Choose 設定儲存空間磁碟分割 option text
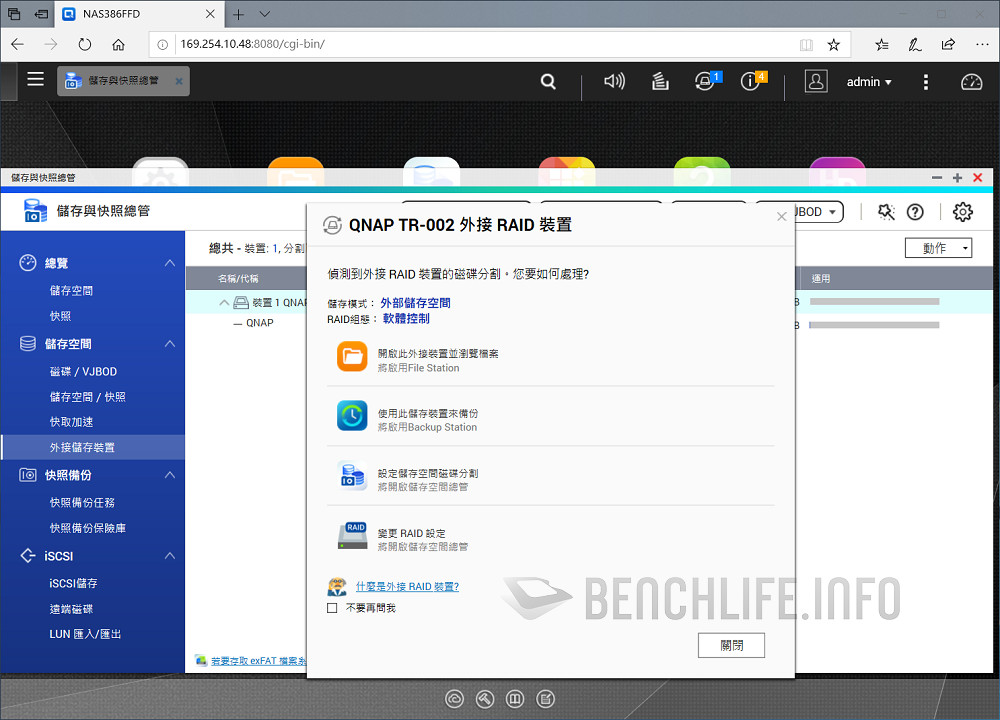The width and height of the screenshot is (1000, 720). tap(428, 473)
